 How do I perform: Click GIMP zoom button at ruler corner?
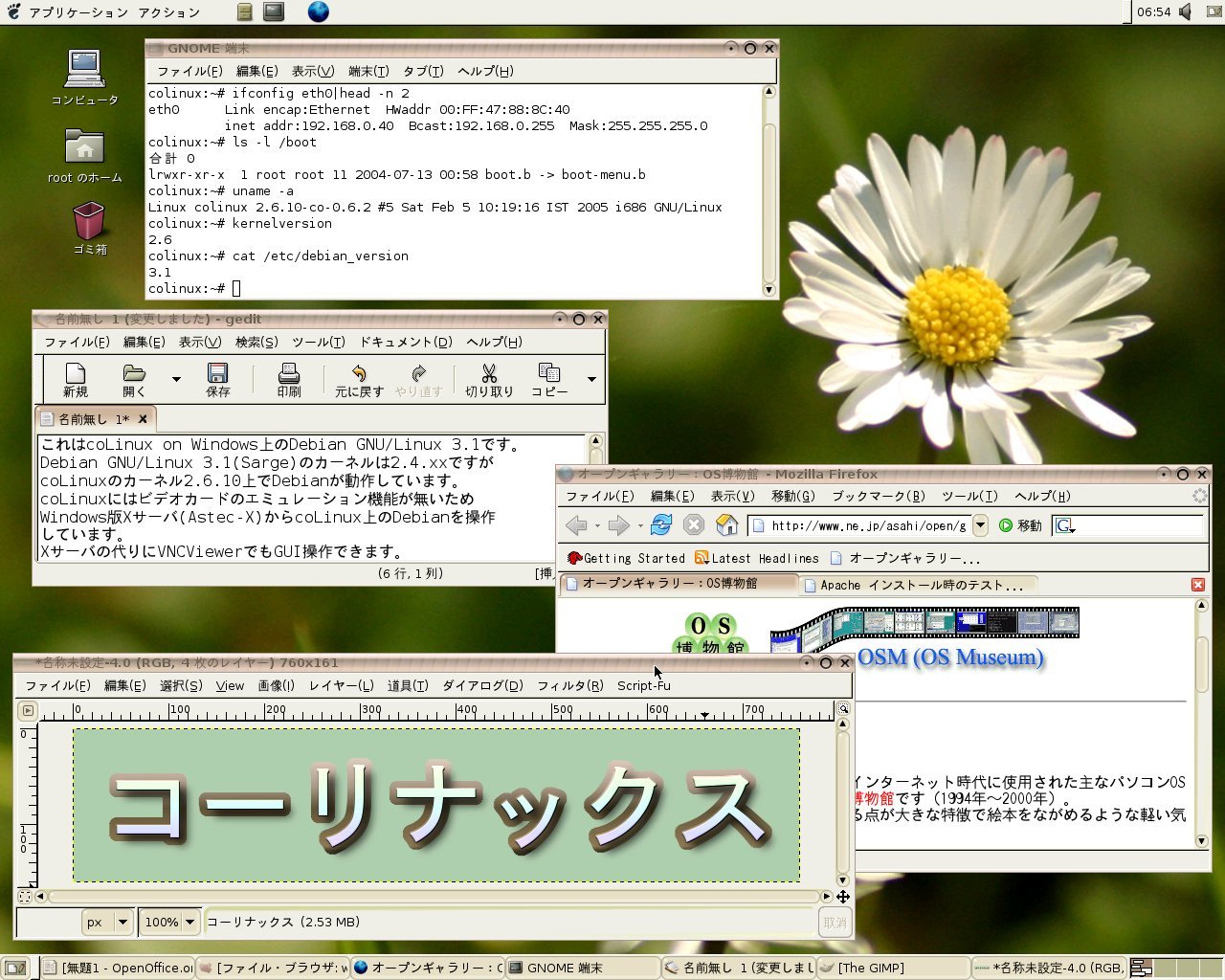(x=843, y=709)
